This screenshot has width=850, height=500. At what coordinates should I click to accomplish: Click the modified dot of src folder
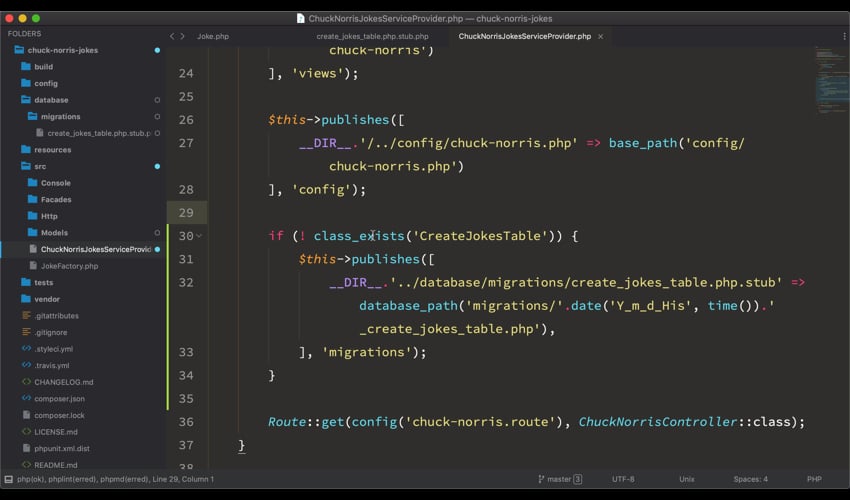pos(157,166)
